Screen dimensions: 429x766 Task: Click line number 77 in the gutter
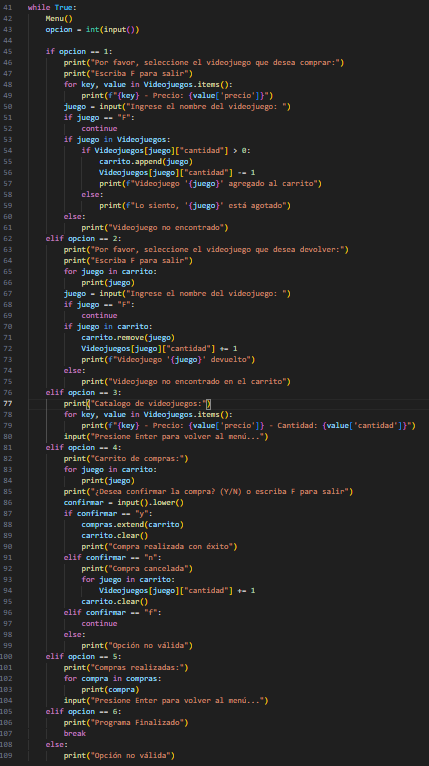[x=8, y=403]
